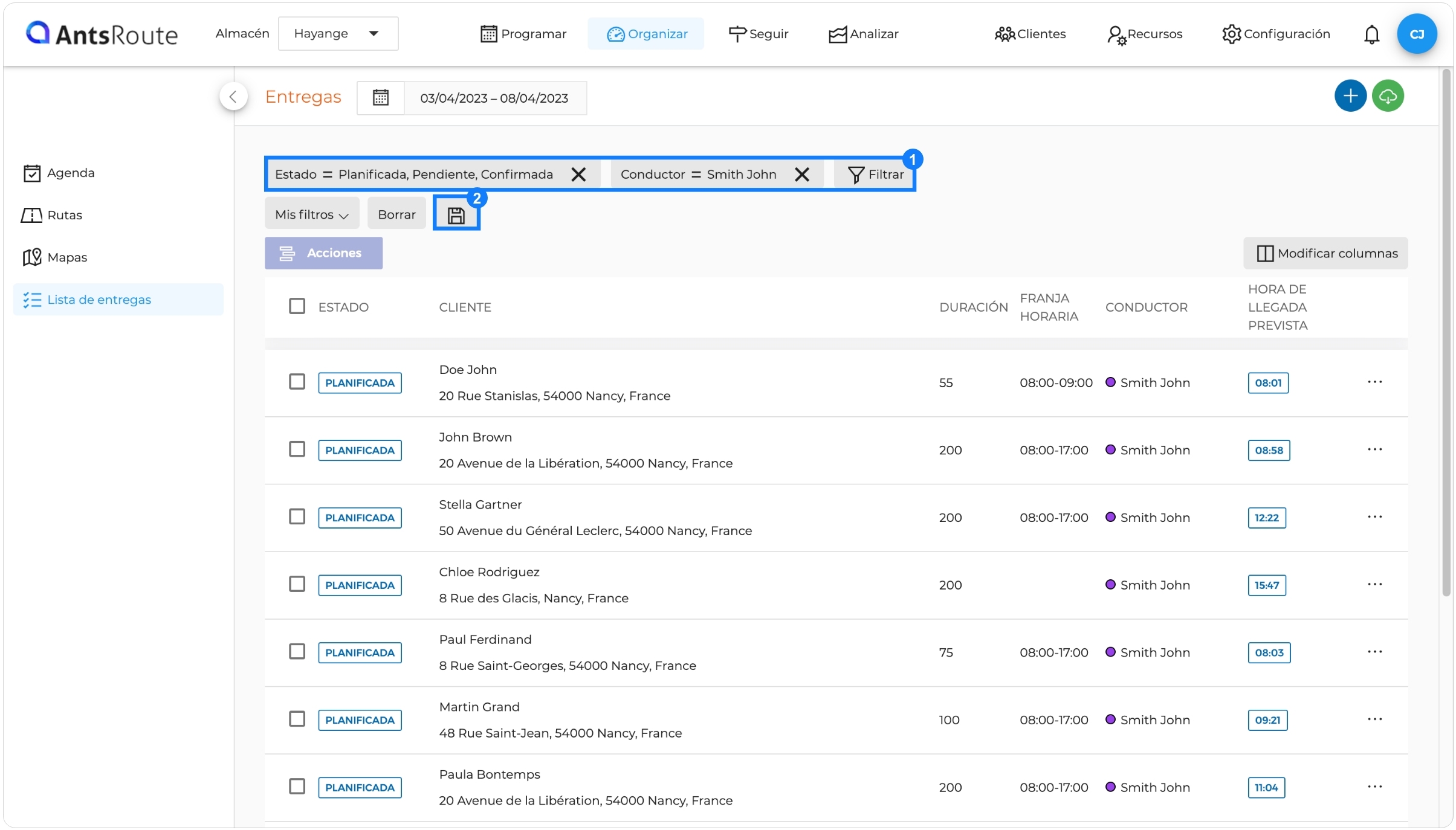Check the box for Paula Bontemps
Screen dimensions: 1456x830
pyautogui.click(x=297, y=787)
